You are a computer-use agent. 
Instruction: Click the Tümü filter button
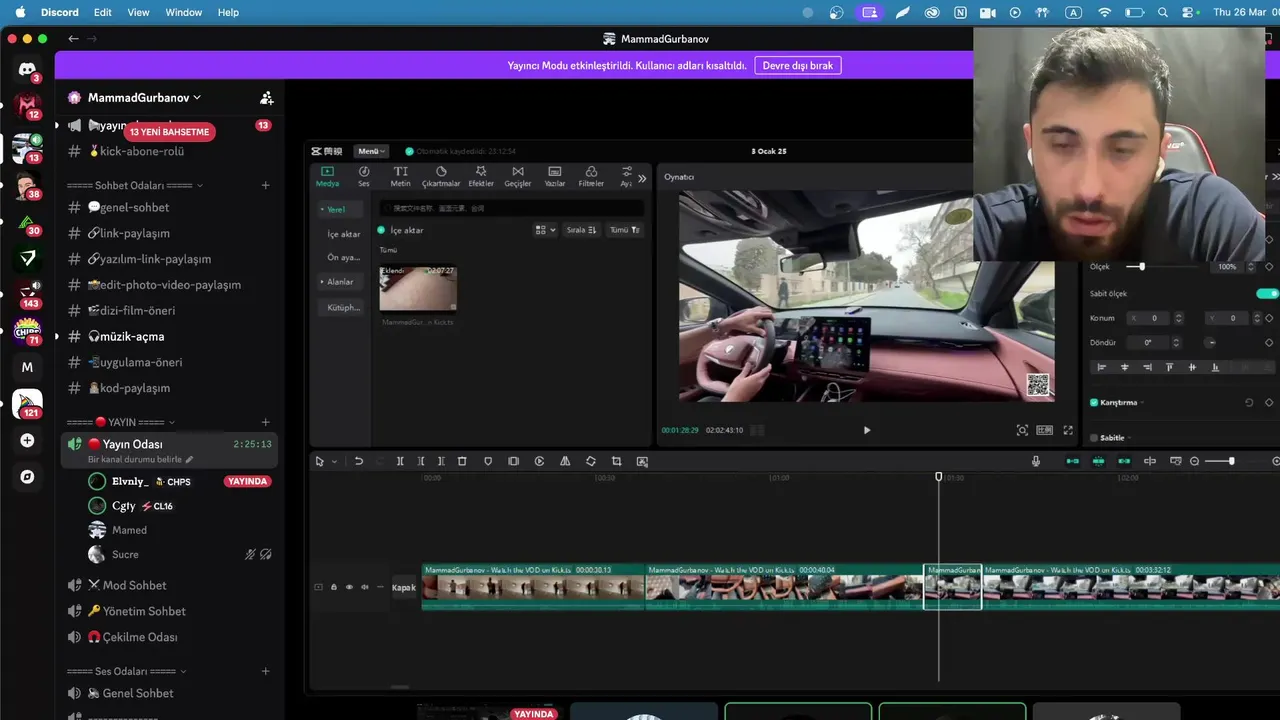coord(624,230)
